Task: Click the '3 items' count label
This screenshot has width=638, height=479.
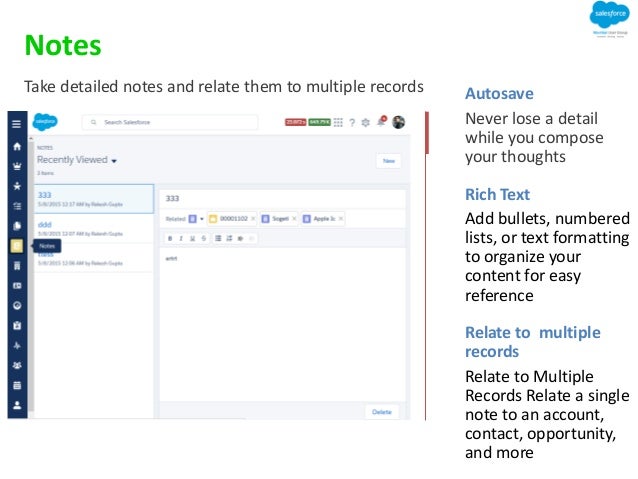Action: 46,173
